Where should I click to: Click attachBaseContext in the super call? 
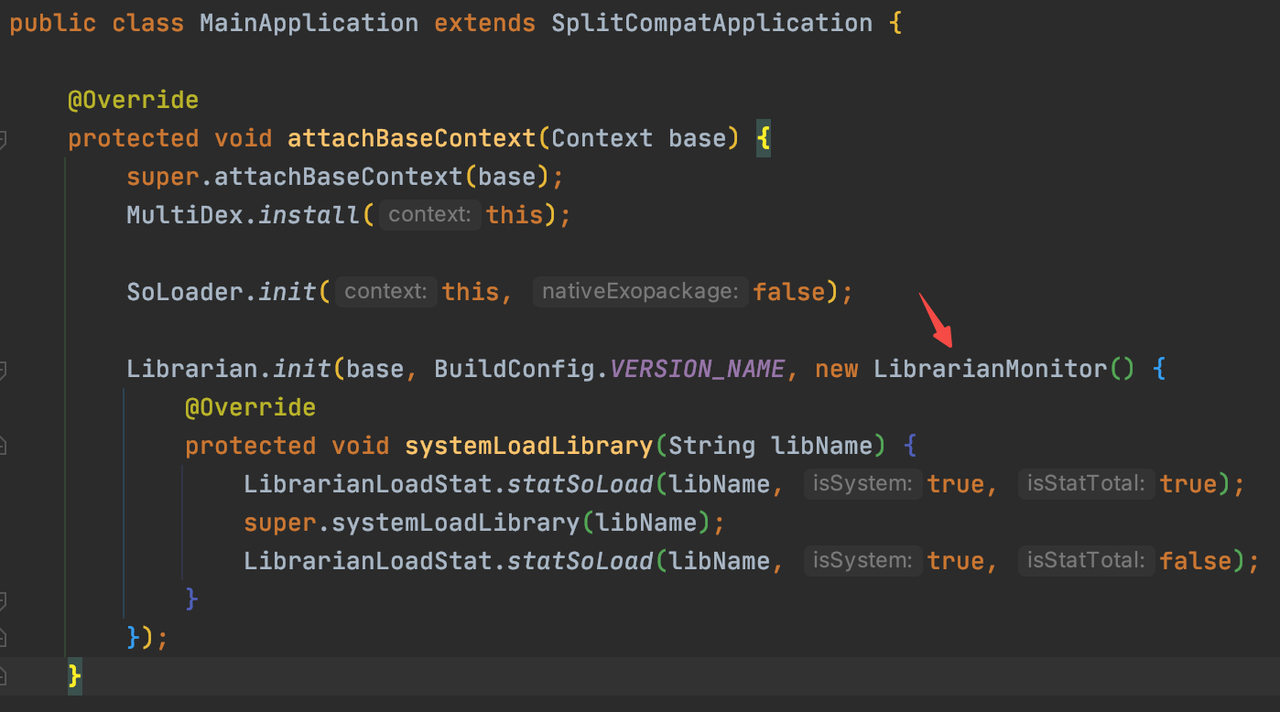click(339, 177)
